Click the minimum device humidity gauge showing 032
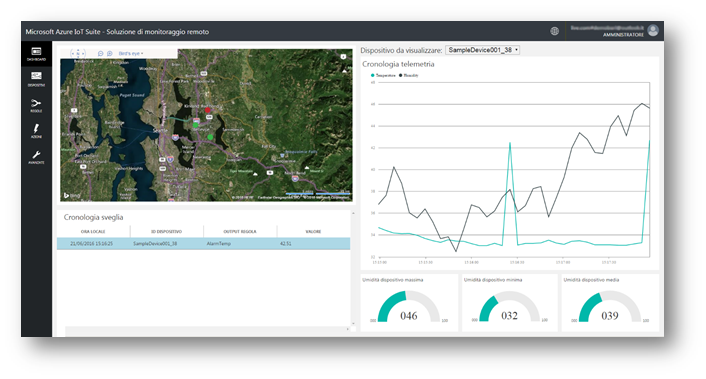This screenshot has height=379, width=706. click(x=509, y=307)
